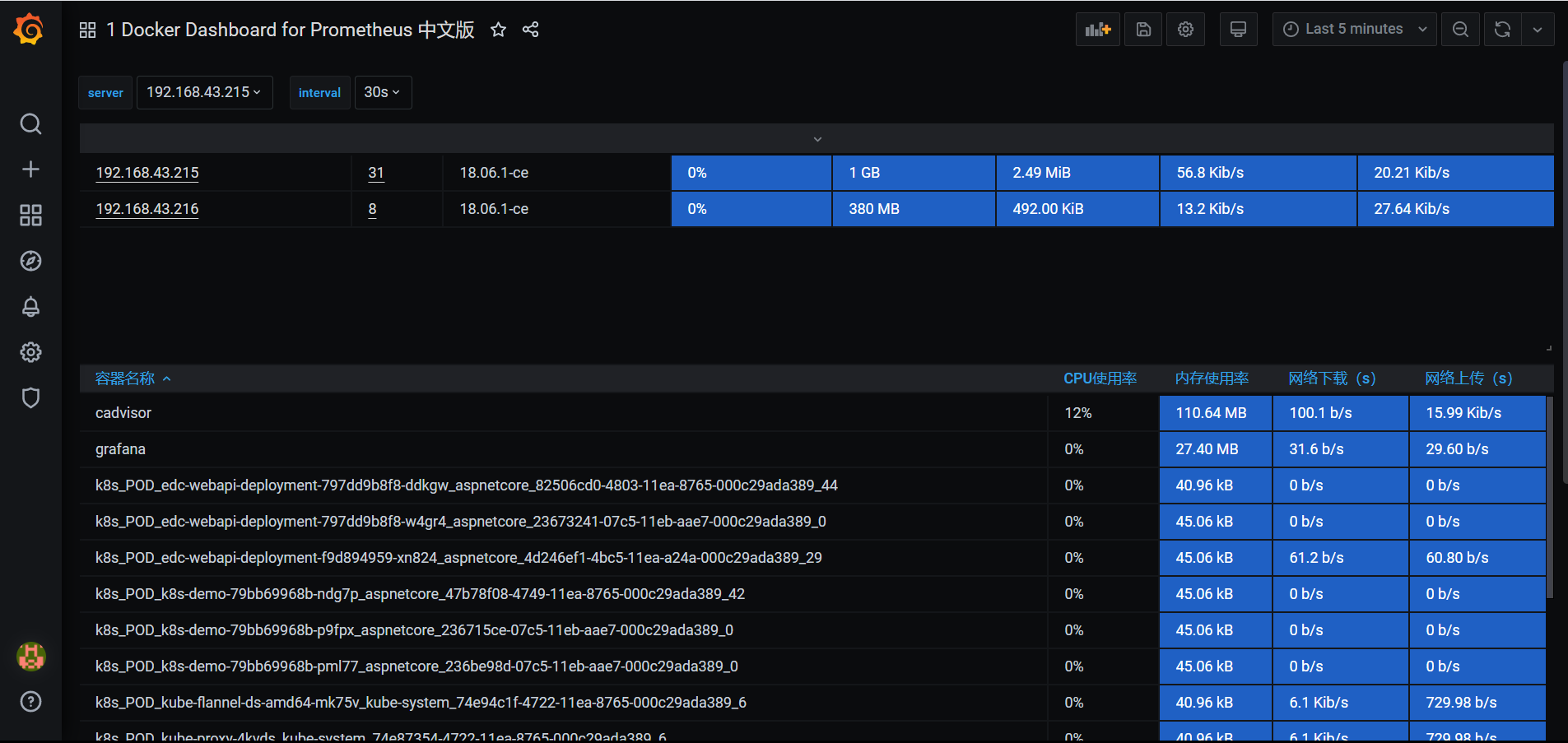Refresh the dashboard
This screenshot has height=743, width=1568.
pos(1502,30)
